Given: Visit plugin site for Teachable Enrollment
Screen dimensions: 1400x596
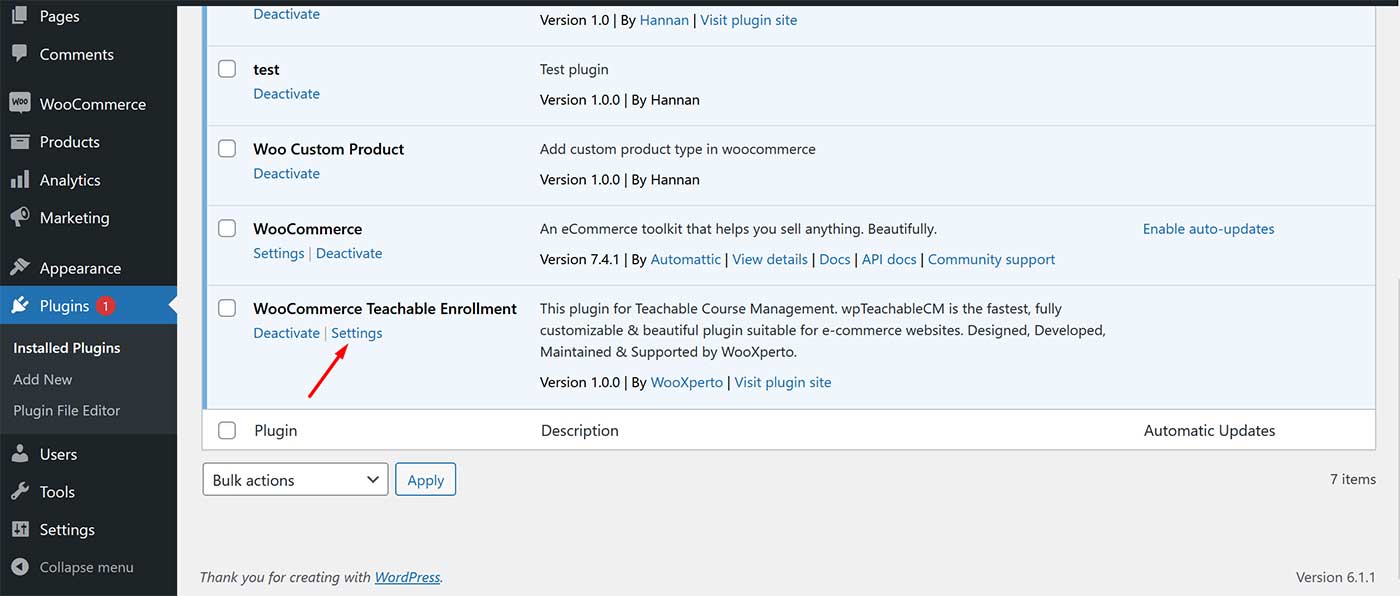Looking at the screenshot, I should 783,382.
